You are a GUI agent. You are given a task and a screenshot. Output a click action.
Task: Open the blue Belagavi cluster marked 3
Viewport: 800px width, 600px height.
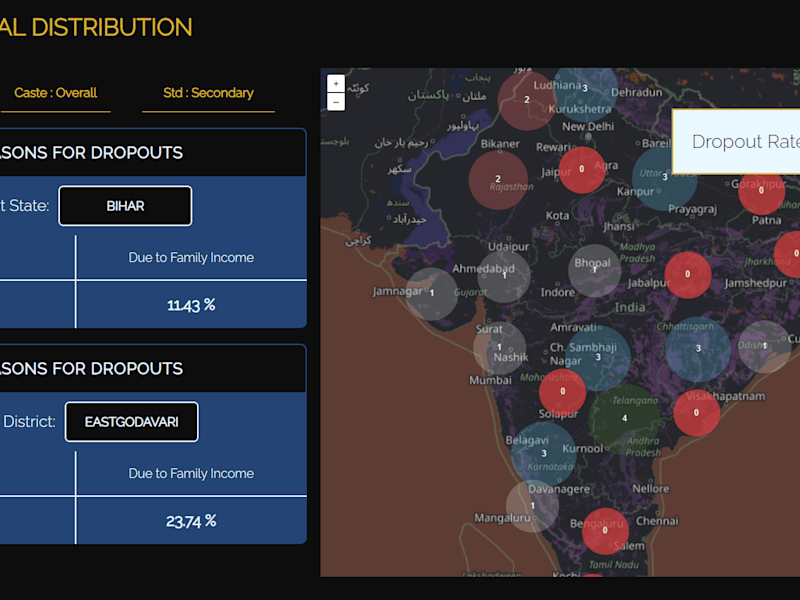tap(543, 454)
